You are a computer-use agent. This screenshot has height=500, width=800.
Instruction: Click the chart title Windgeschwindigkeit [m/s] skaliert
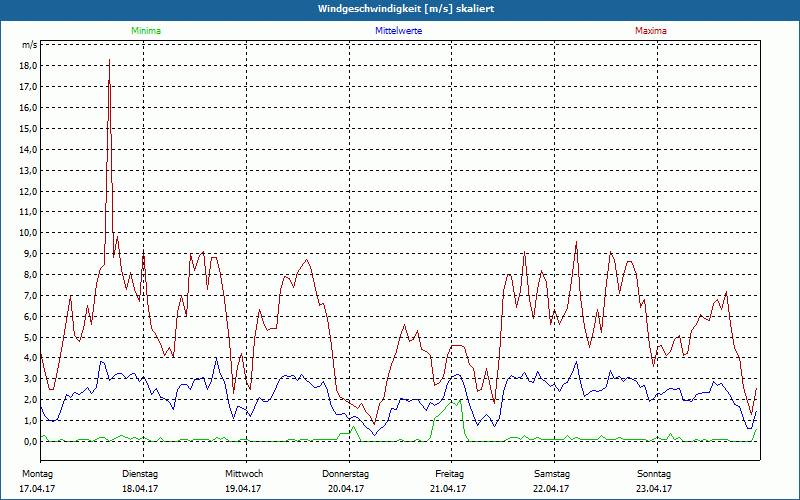point(406,9)
